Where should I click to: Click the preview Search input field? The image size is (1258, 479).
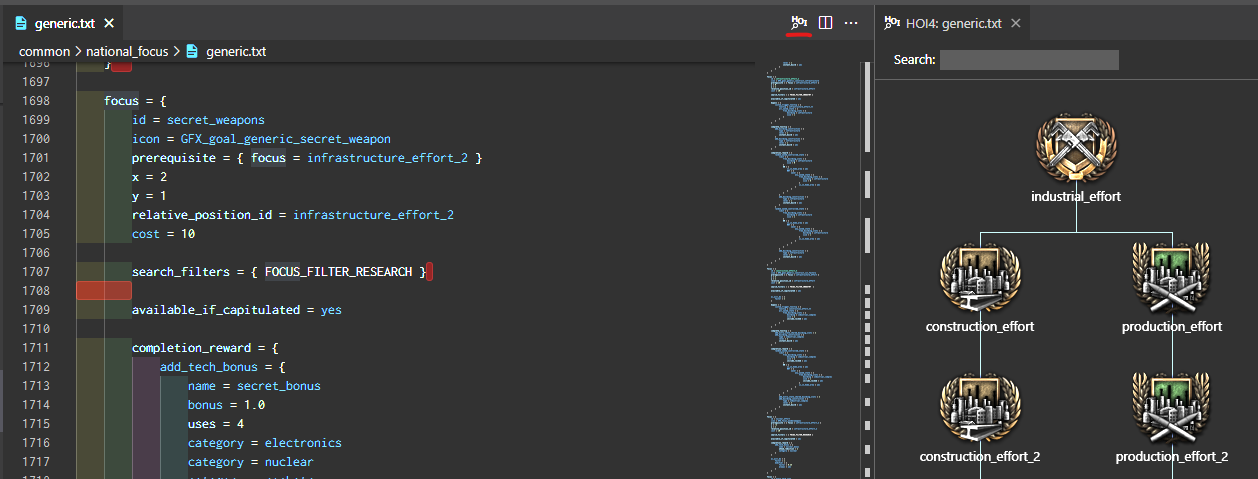pyautogui.click(x=1029, y=60)
